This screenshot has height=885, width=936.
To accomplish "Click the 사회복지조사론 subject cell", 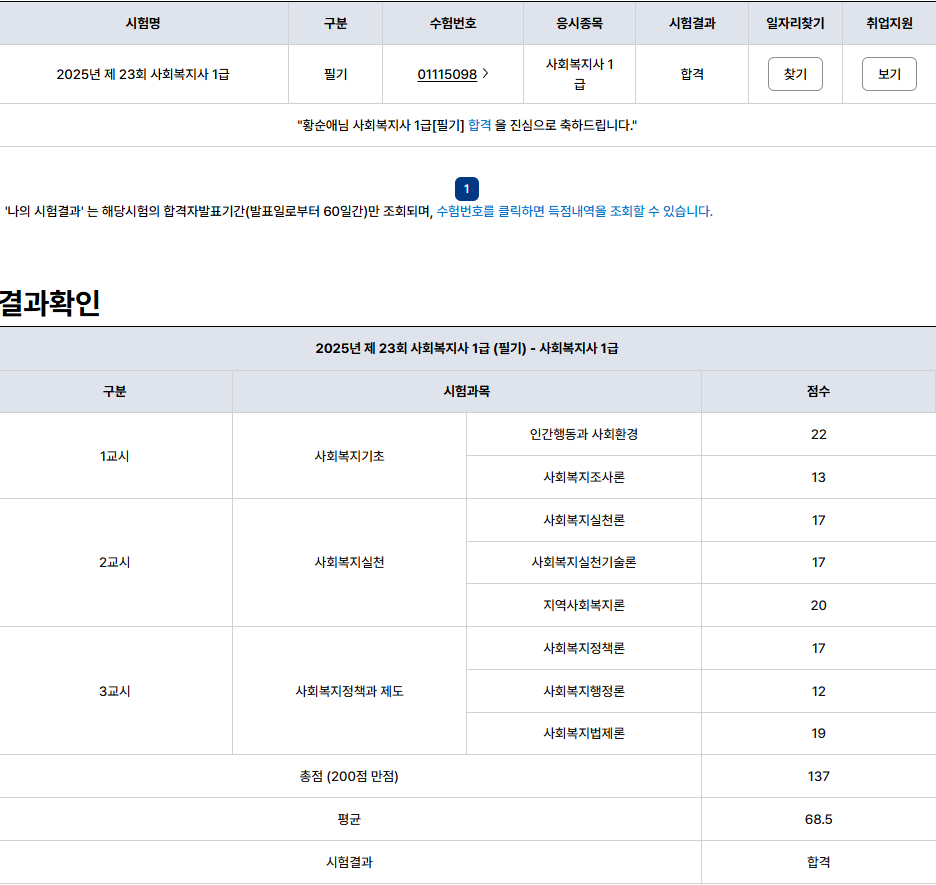I will [584, 477].
